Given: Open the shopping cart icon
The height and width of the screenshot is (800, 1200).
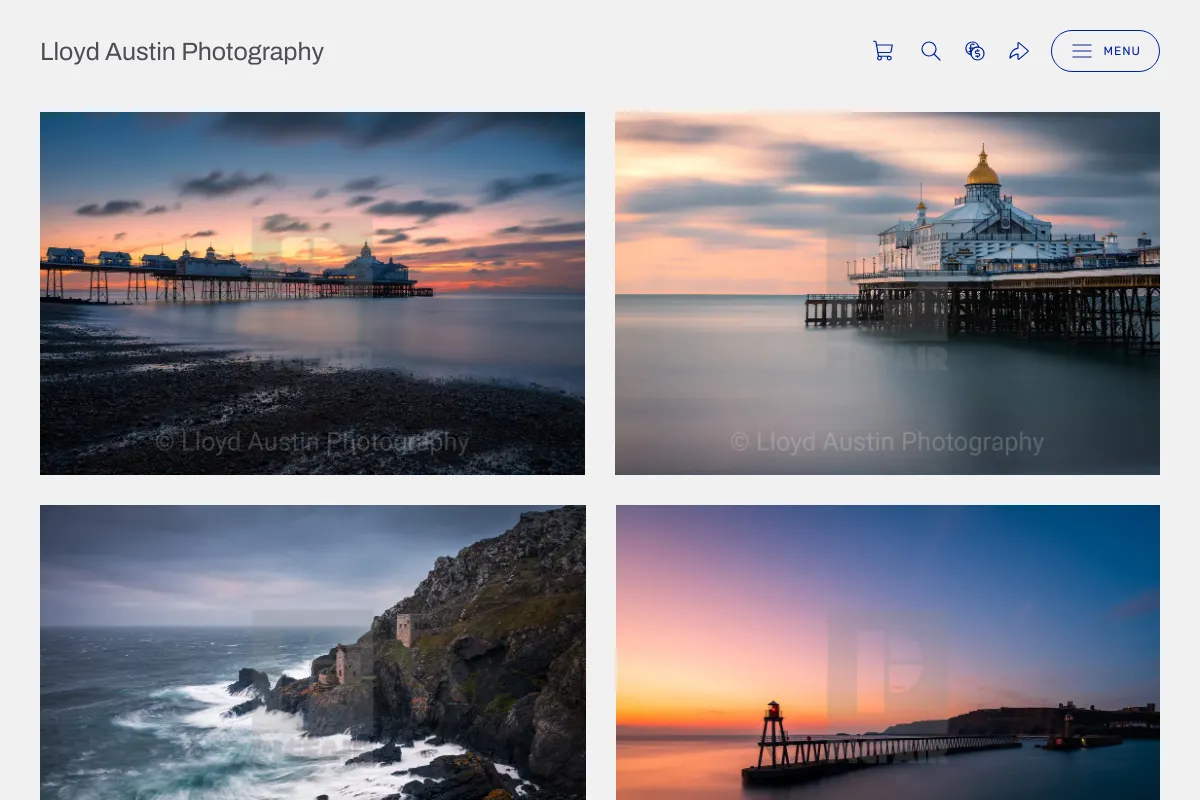Looking at the screenshot, I should pyautogui.click(x=883, y=51).
